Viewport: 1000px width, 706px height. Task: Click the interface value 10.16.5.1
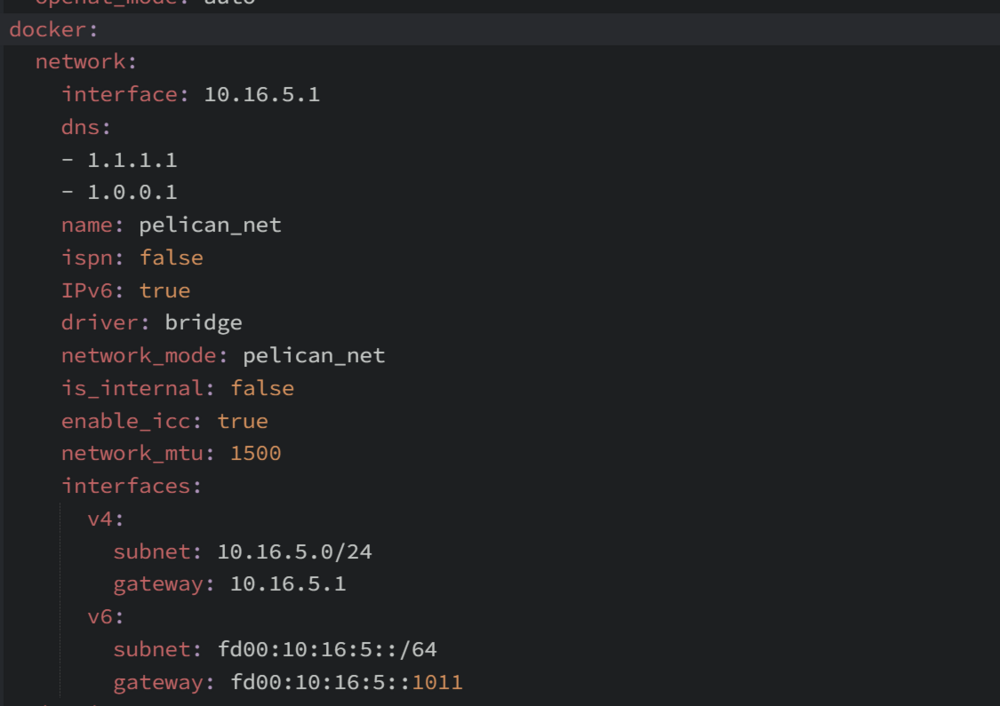(261, 94)
